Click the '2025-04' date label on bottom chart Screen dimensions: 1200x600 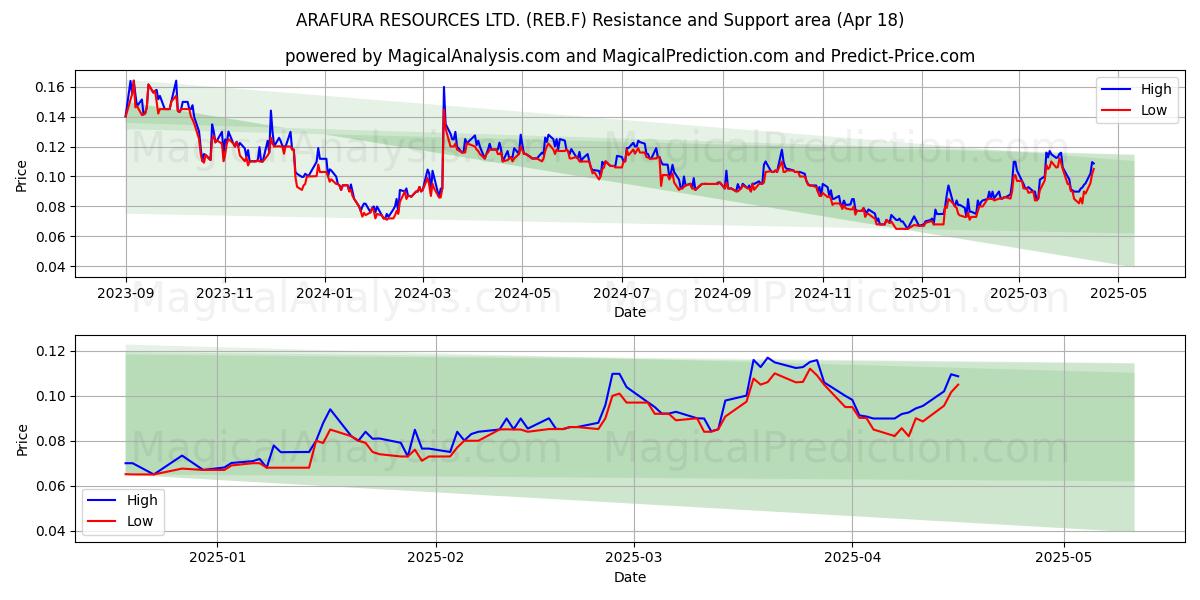click(852, 559)
